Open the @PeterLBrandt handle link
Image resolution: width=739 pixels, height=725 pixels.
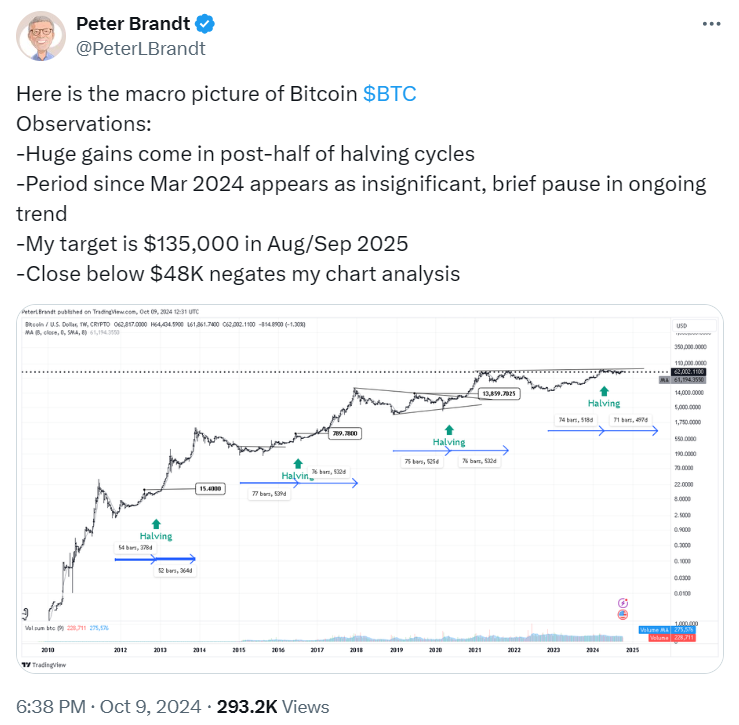(x=141, y=49)
